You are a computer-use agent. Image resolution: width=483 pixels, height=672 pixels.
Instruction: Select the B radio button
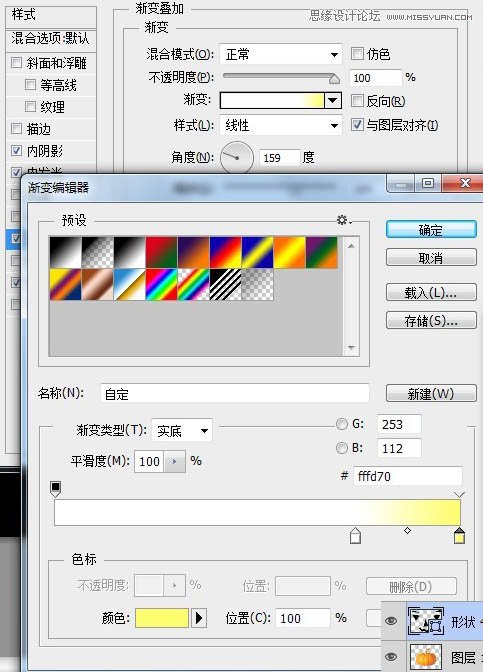coord(342,448)
